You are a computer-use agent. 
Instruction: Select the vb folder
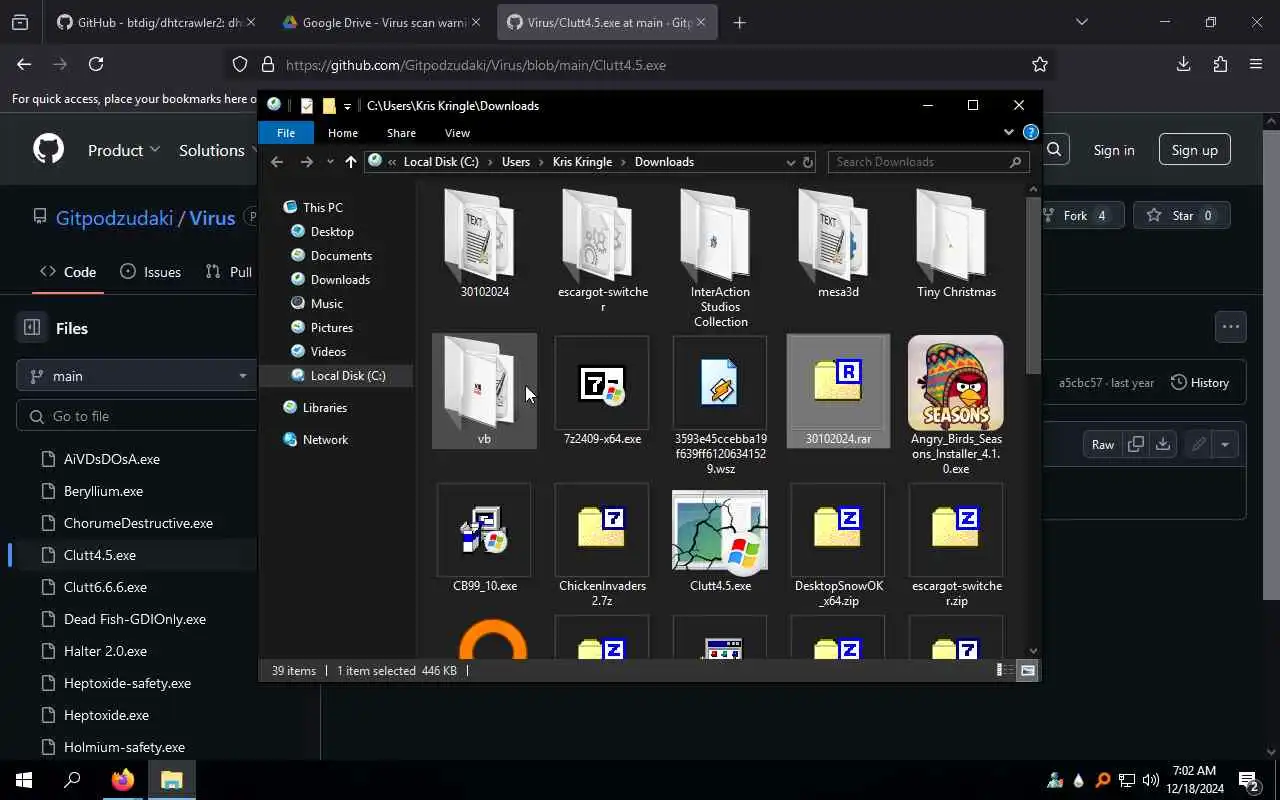click(x=484, y=391)
